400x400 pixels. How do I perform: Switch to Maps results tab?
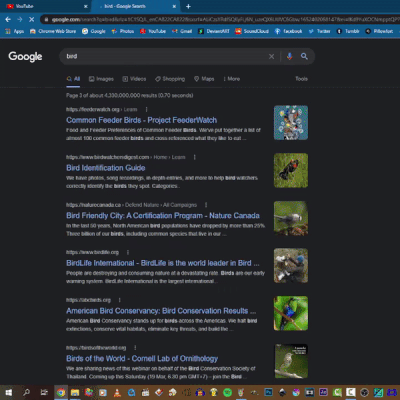[204, 79]
